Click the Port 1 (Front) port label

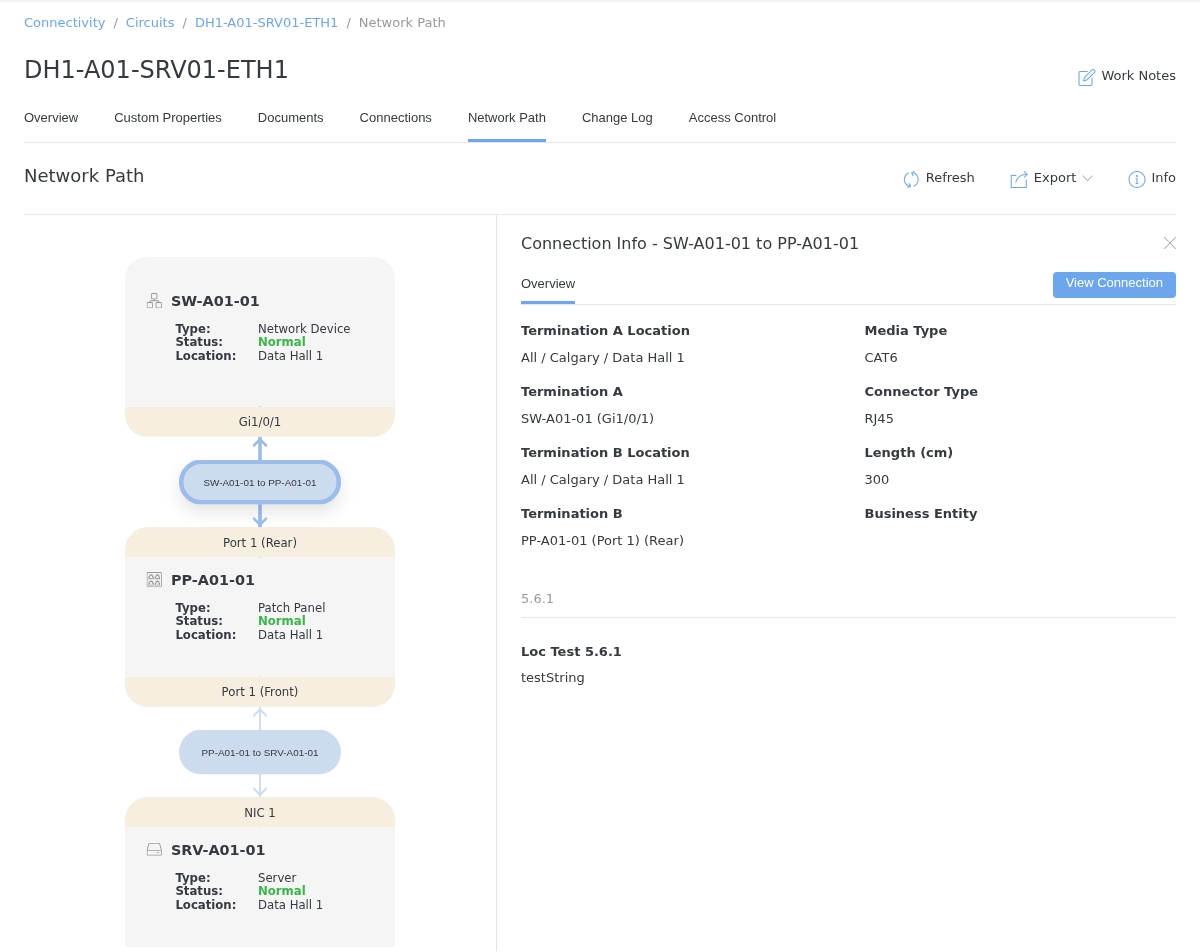(260, 692)
